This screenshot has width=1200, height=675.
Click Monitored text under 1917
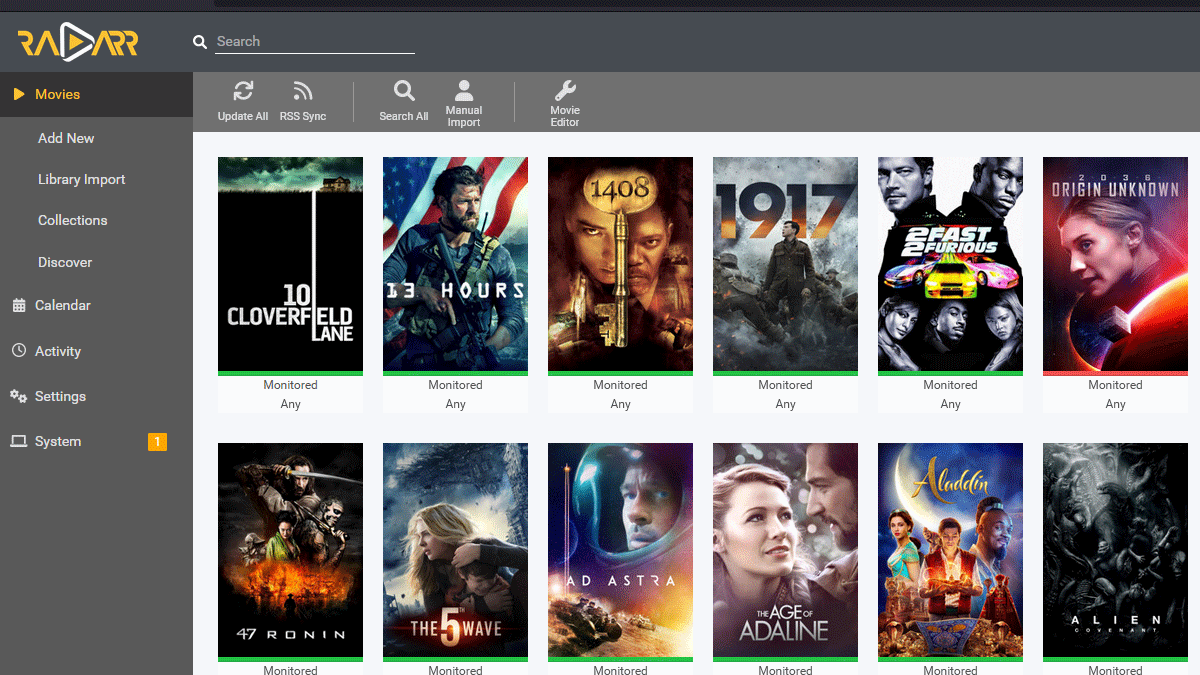click(785, 385)
